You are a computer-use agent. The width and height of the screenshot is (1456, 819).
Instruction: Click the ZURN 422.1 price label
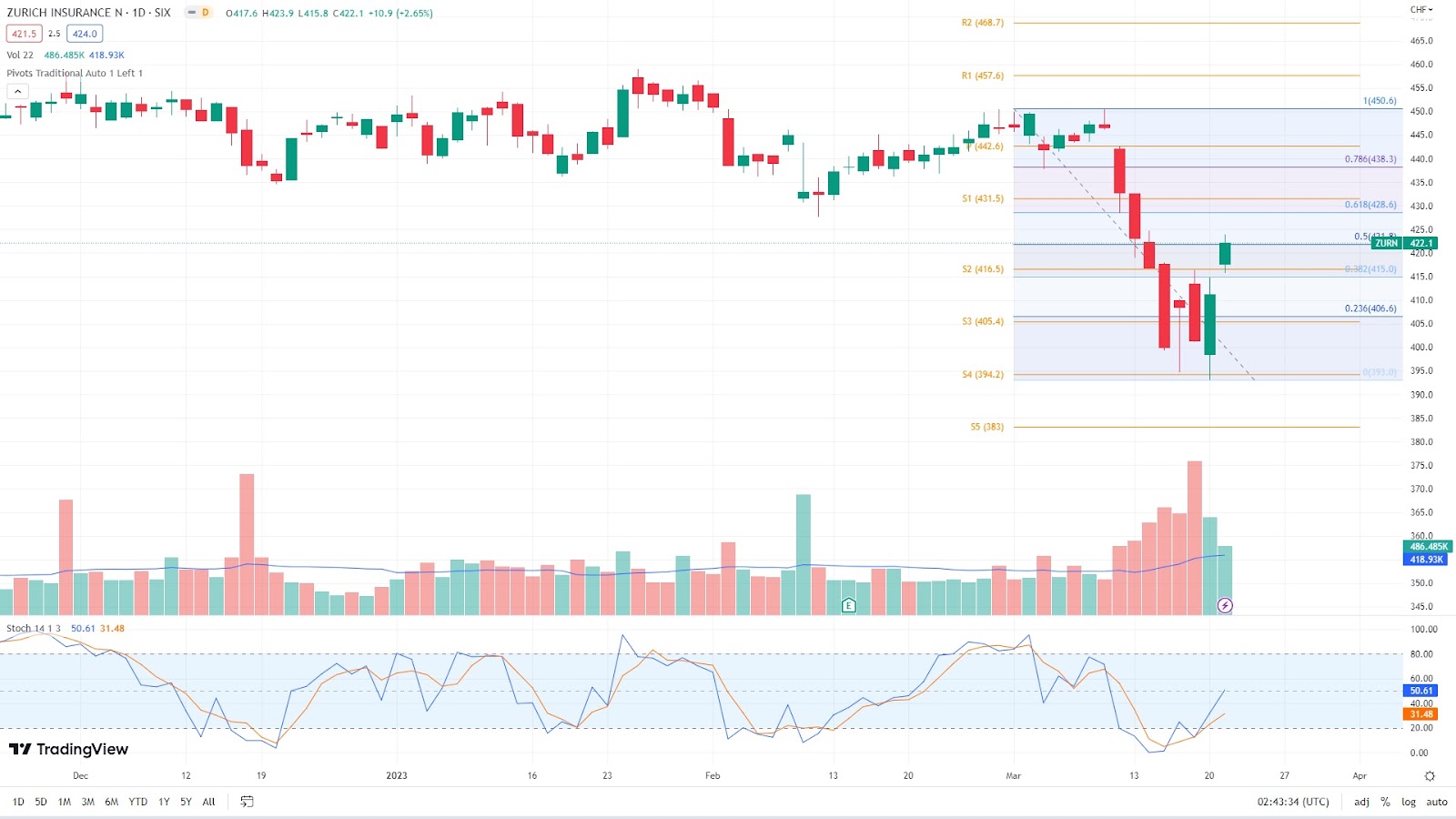point(1404,243)
